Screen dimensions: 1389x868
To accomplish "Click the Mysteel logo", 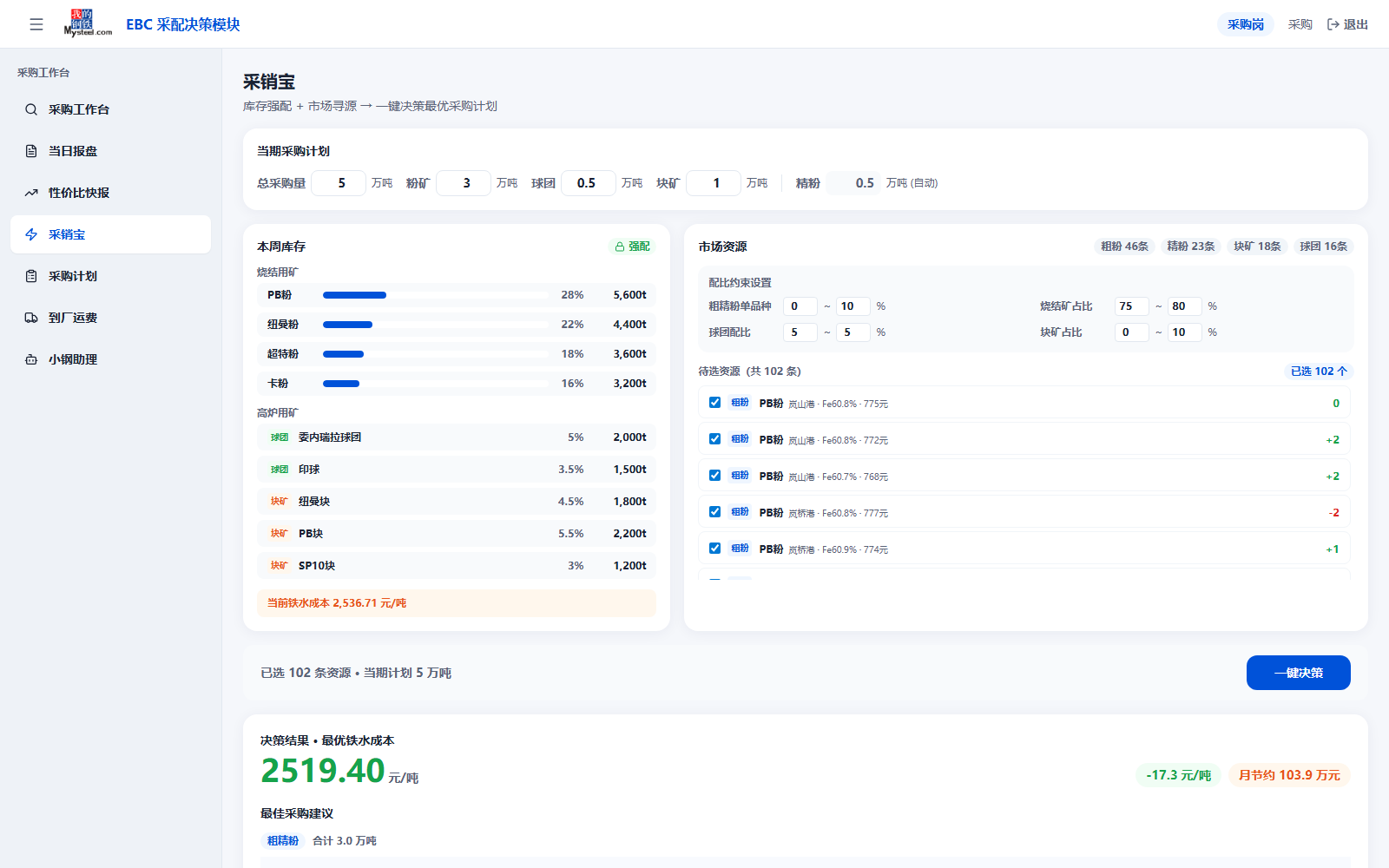I will coord(88,23).
